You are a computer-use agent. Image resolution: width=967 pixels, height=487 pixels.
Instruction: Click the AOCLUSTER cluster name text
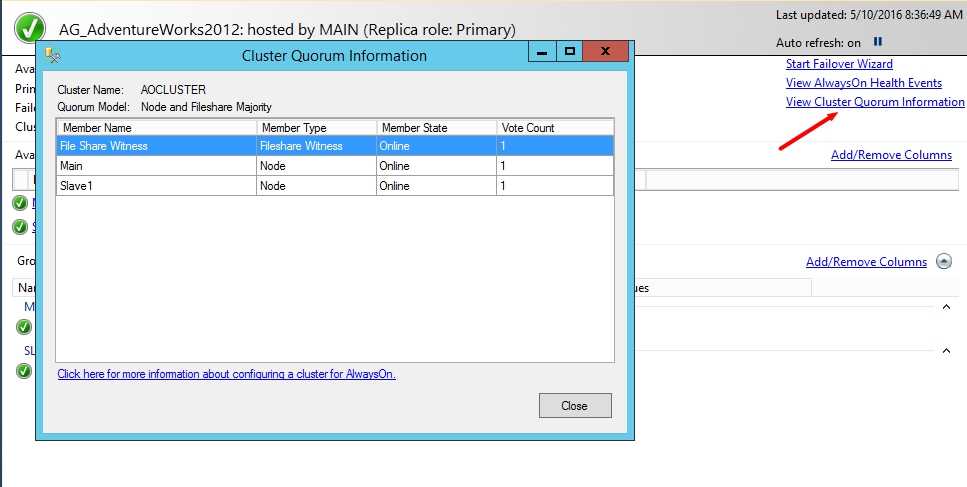point(173,90)
